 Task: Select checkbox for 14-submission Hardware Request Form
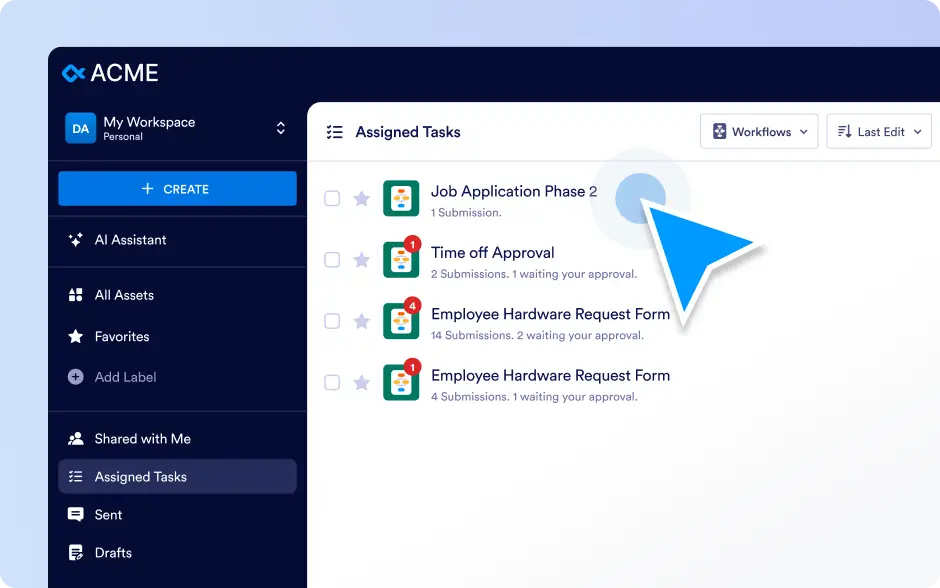(332, 321)
